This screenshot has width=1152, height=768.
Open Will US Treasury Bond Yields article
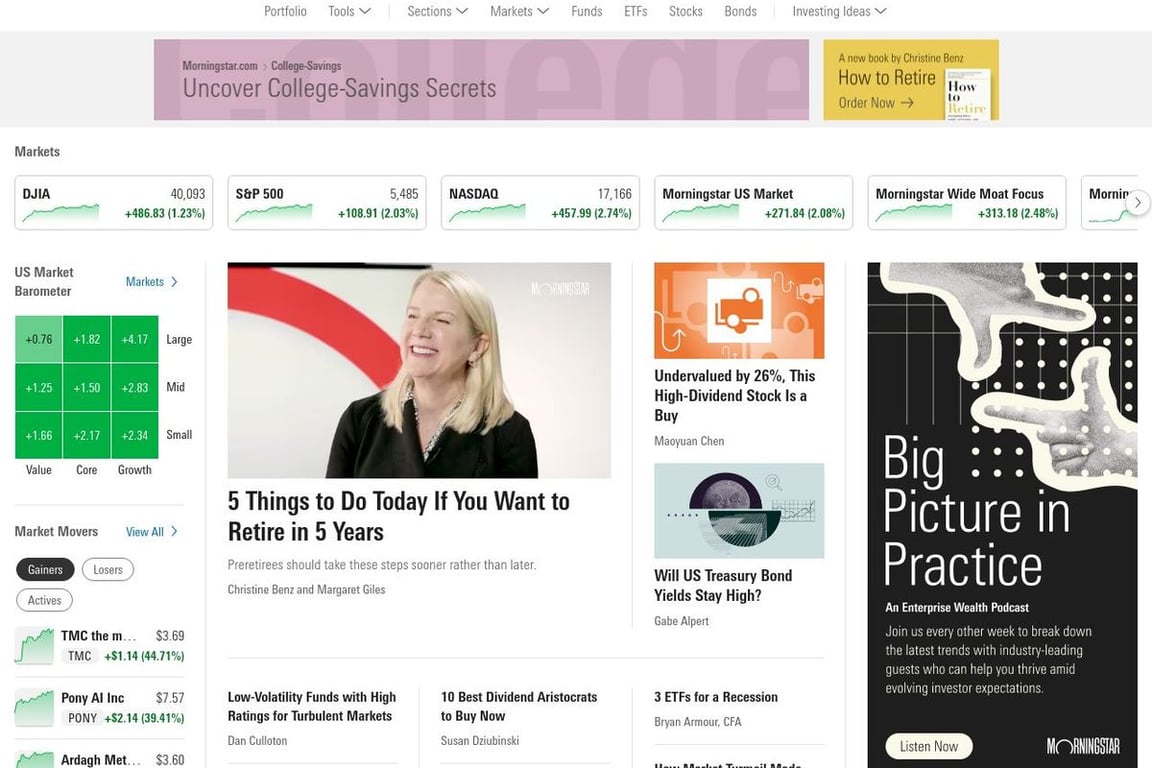(723, 585)
